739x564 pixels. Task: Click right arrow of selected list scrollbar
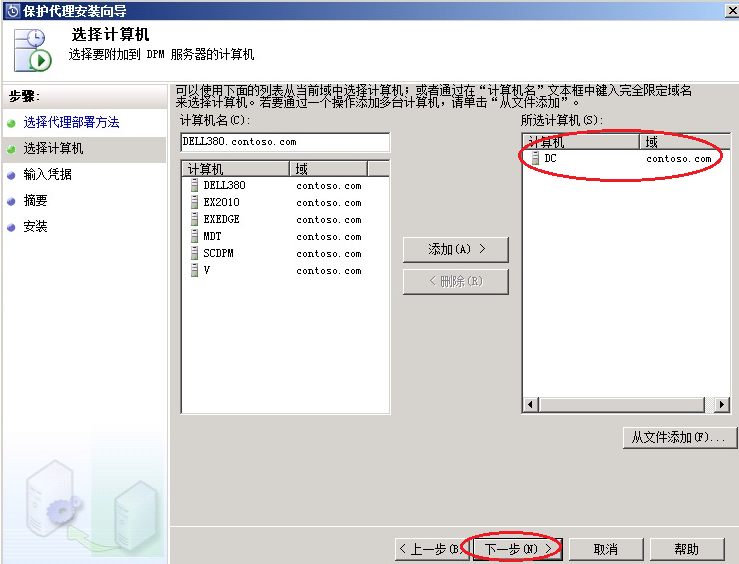(722, 404)
